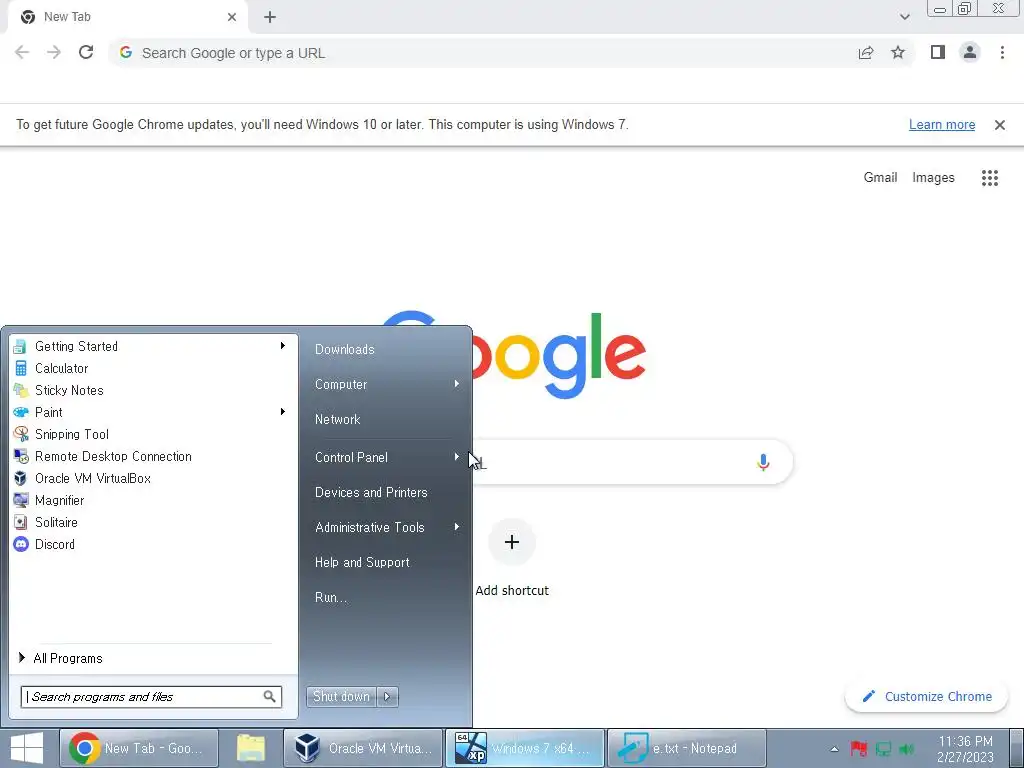Click the share page icon in address bar
1024x768 pixels.
point(866,53)
